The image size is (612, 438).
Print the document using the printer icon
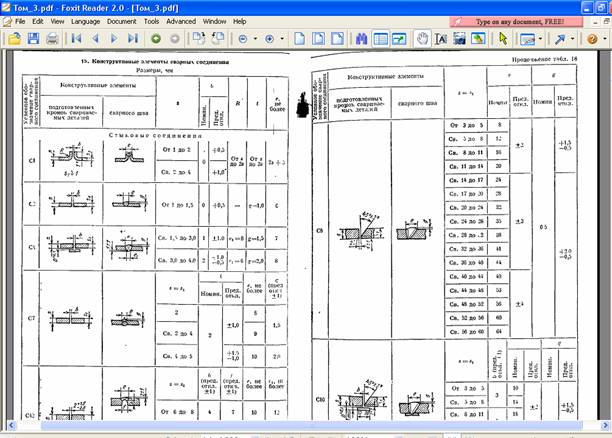[51, 38]
